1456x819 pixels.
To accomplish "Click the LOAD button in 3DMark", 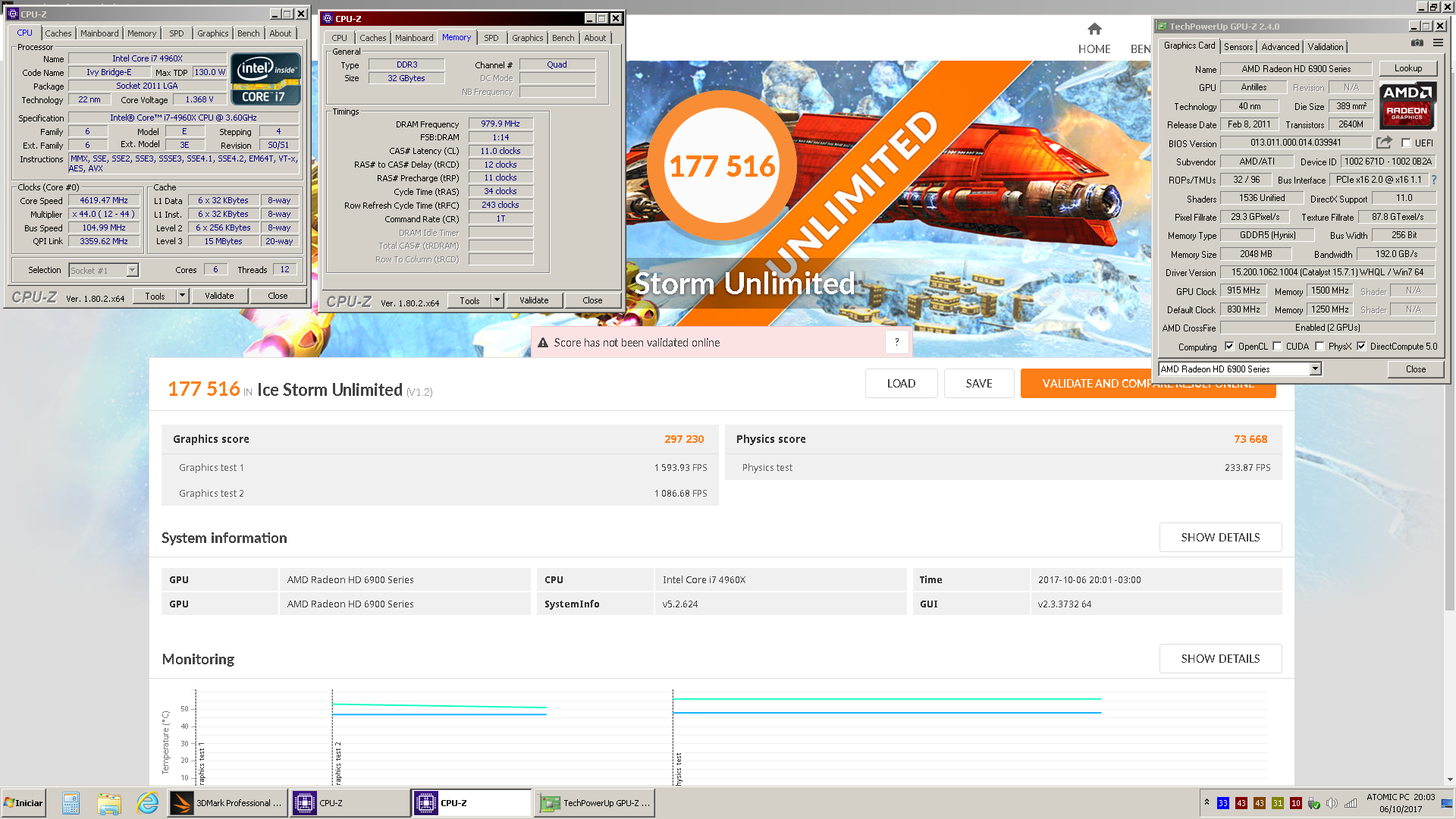I will tap(901, 384).
